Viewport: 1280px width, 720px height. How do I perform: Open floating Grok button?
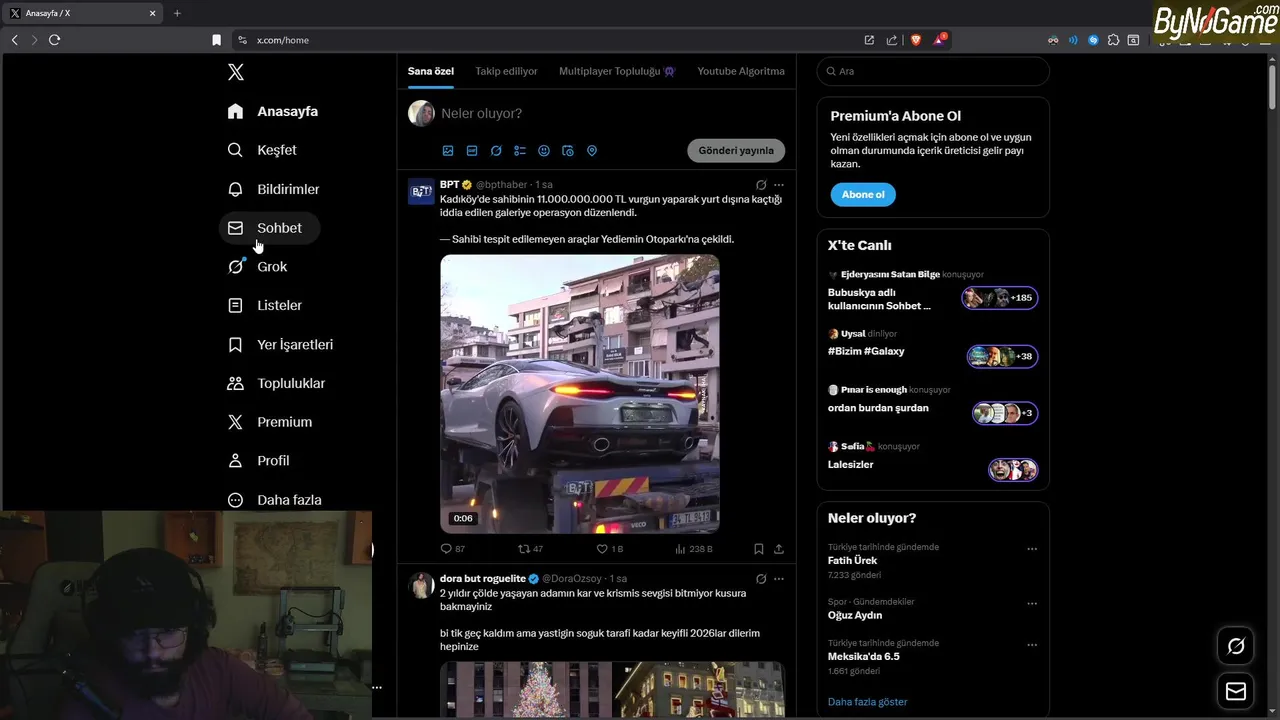[1236, 646]
